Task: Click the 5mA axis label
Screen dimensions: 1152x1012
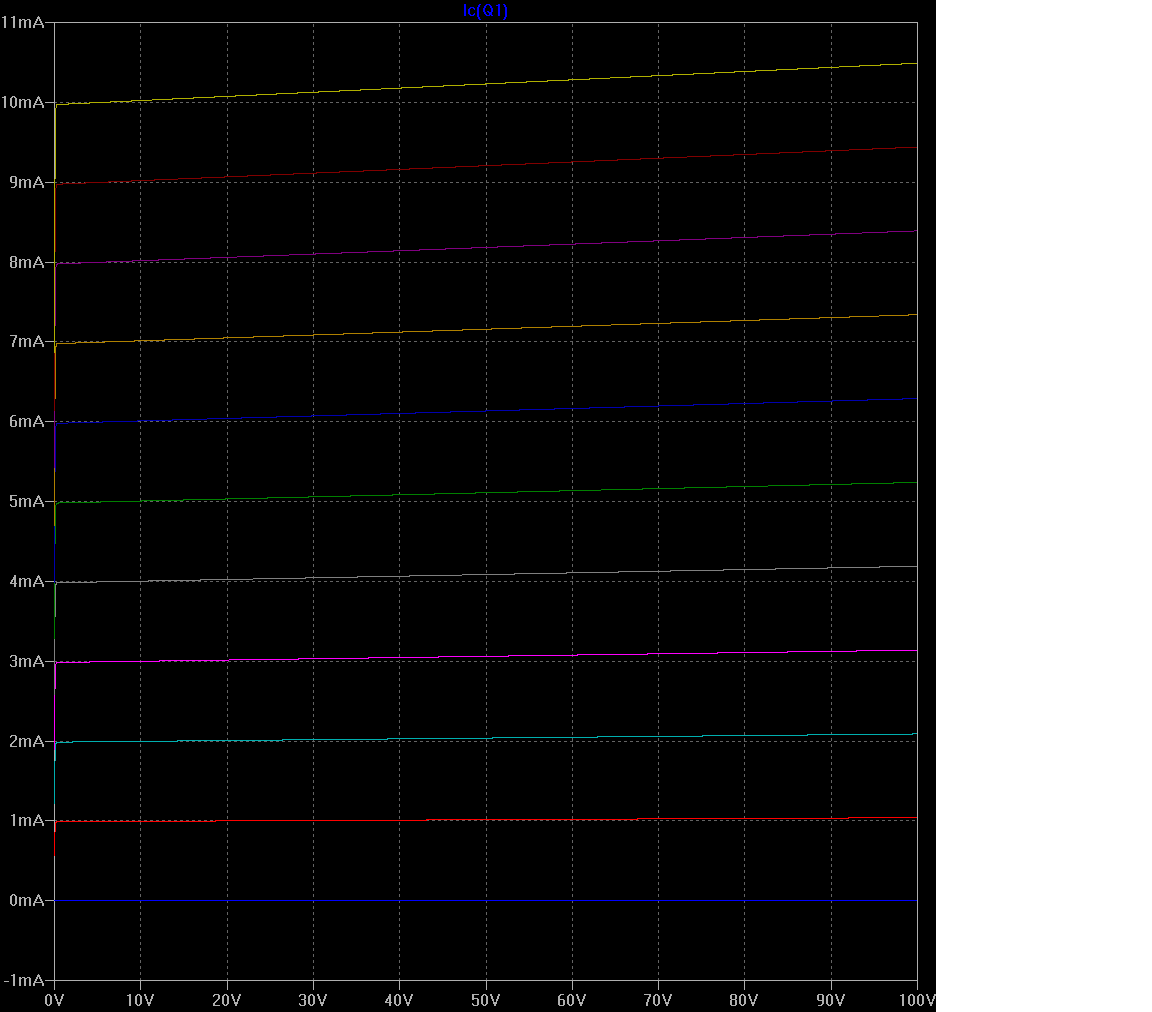Action: coord(26,501)
